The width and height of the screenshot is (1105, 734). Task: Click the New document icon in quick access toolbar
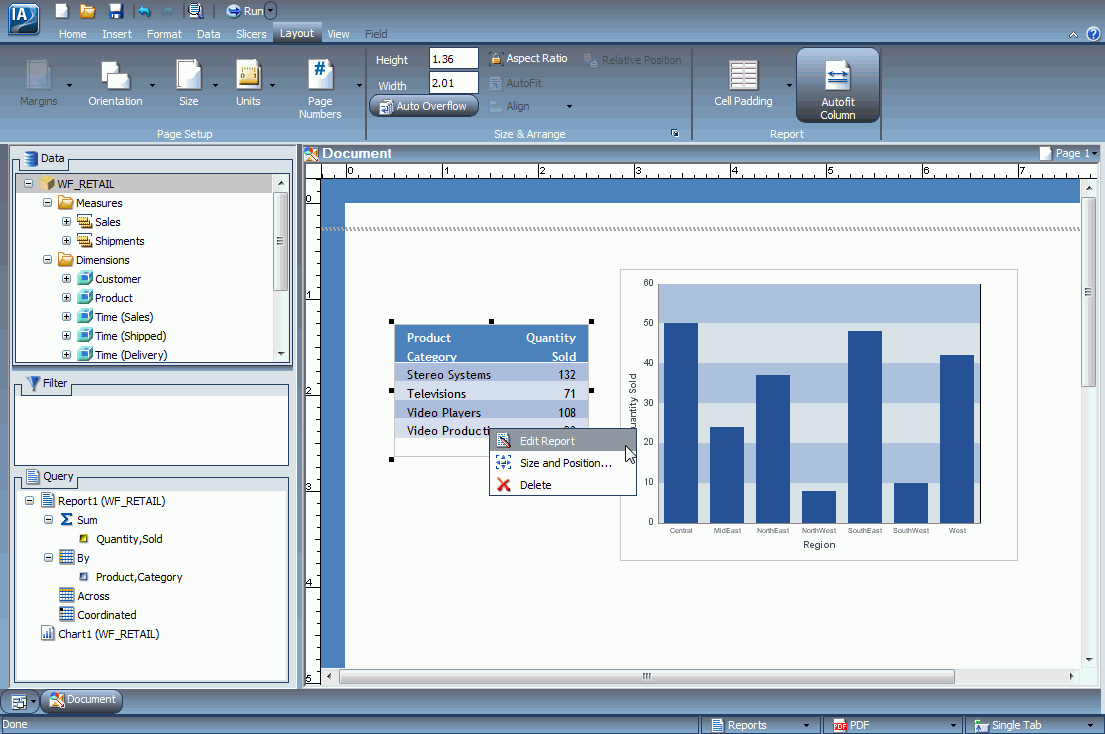click(x=62, y=11)
